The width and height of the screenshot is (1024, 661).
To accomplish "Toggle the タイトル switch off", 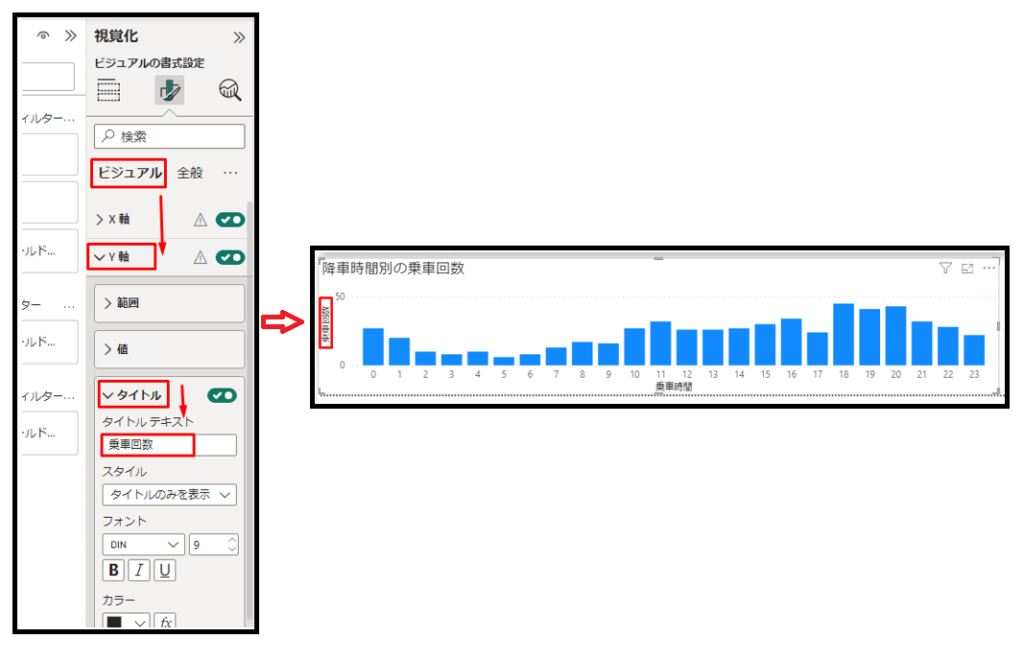I will (222, 395).
